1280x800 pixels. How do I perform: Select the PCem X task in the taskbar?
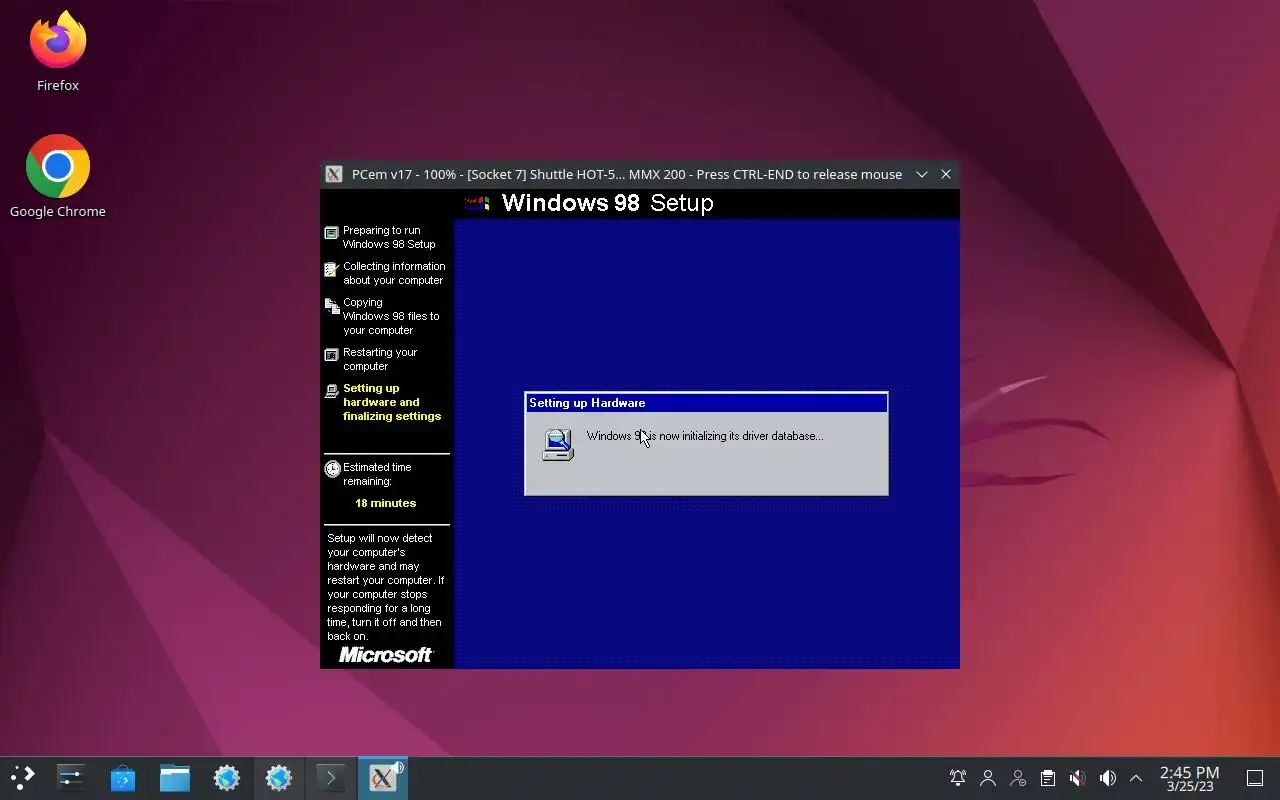click(x=383, y=778)
